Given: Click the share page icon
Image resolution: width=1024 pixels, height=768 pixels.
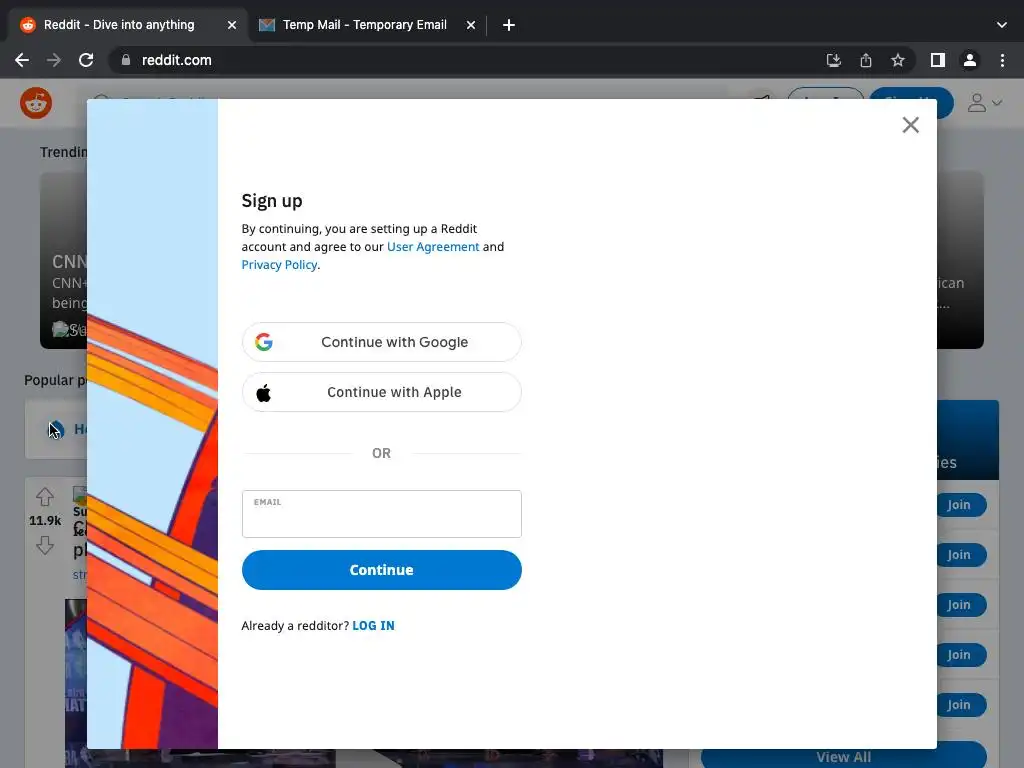Looking at the screenshot, I should pos(866,60).
